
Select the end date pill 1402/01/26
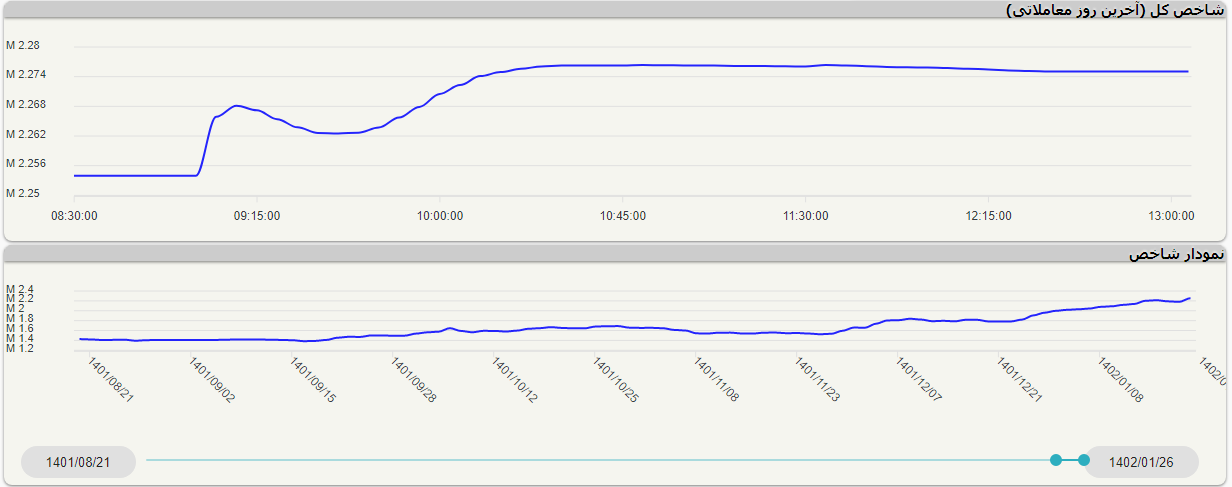pyautogui.click(x=1141, y=462)
